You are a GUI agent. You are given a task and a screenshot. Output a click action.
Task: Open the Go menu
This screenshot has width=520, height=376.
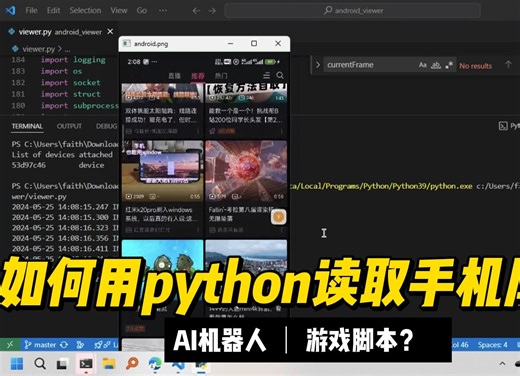[142, 10]
